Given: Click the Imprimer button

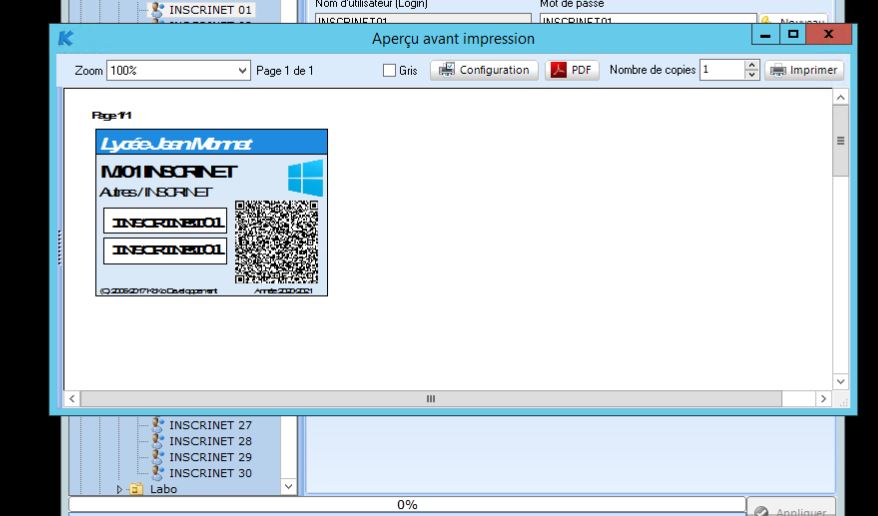Looking at the screenshot, I should [804, 70].
